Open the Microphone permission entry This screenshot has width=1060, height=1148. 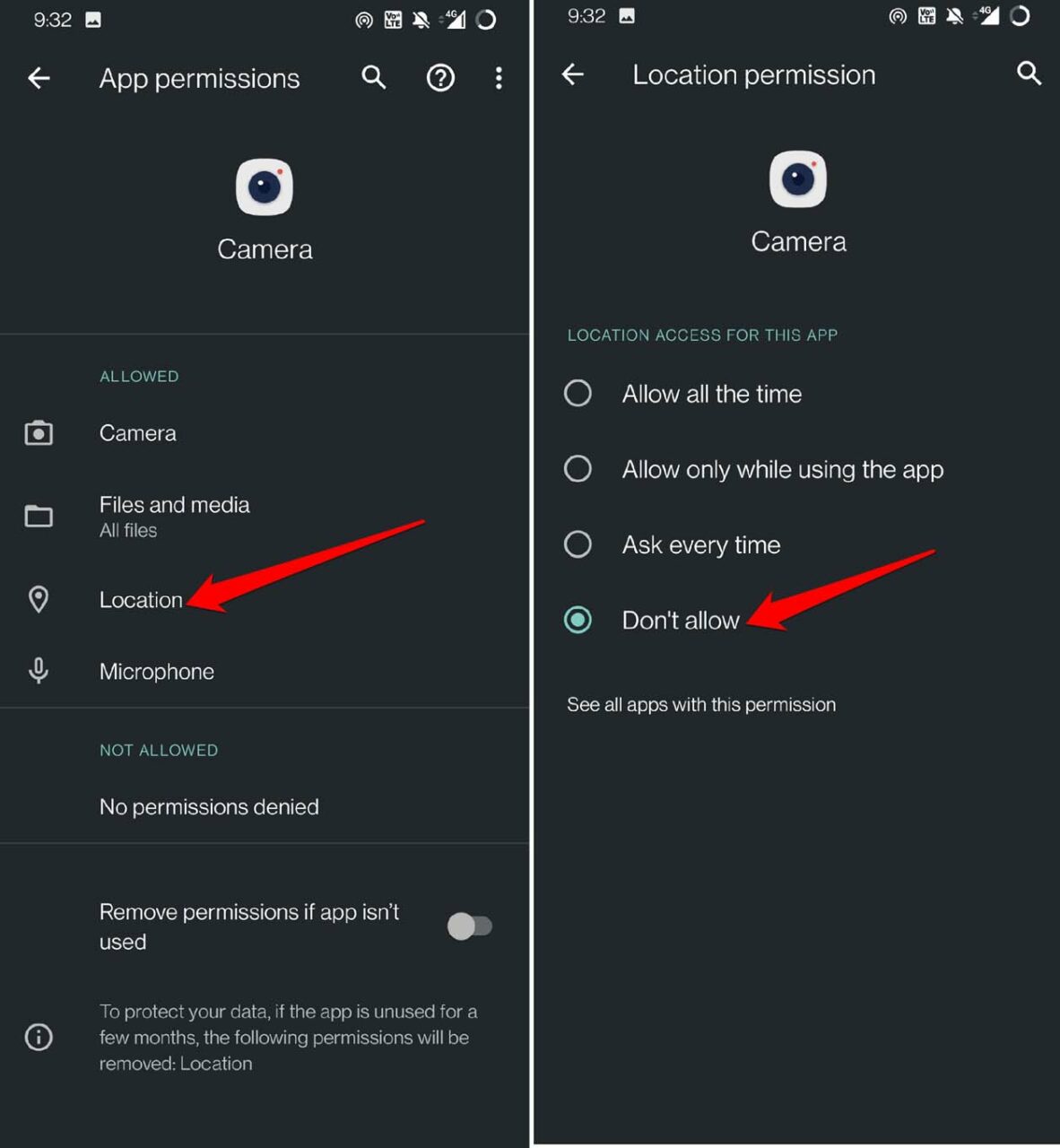tap(265, 671)
